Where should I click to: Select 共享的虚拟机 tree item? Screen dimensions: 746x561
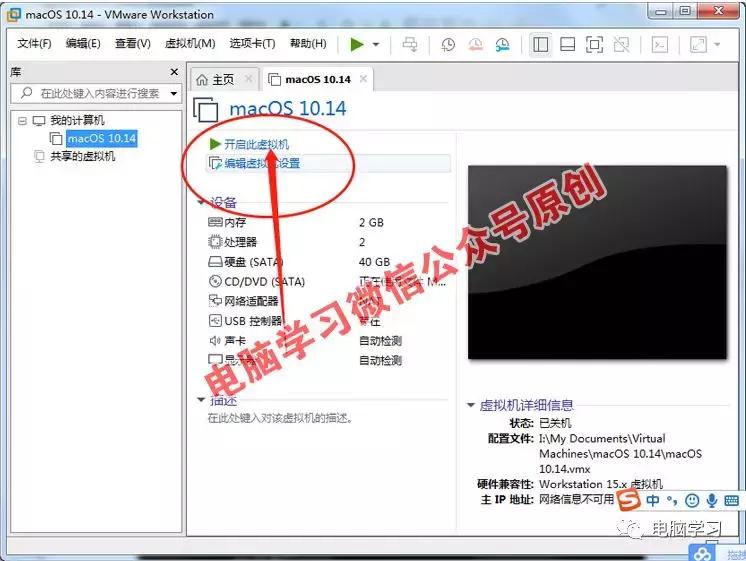82,156
